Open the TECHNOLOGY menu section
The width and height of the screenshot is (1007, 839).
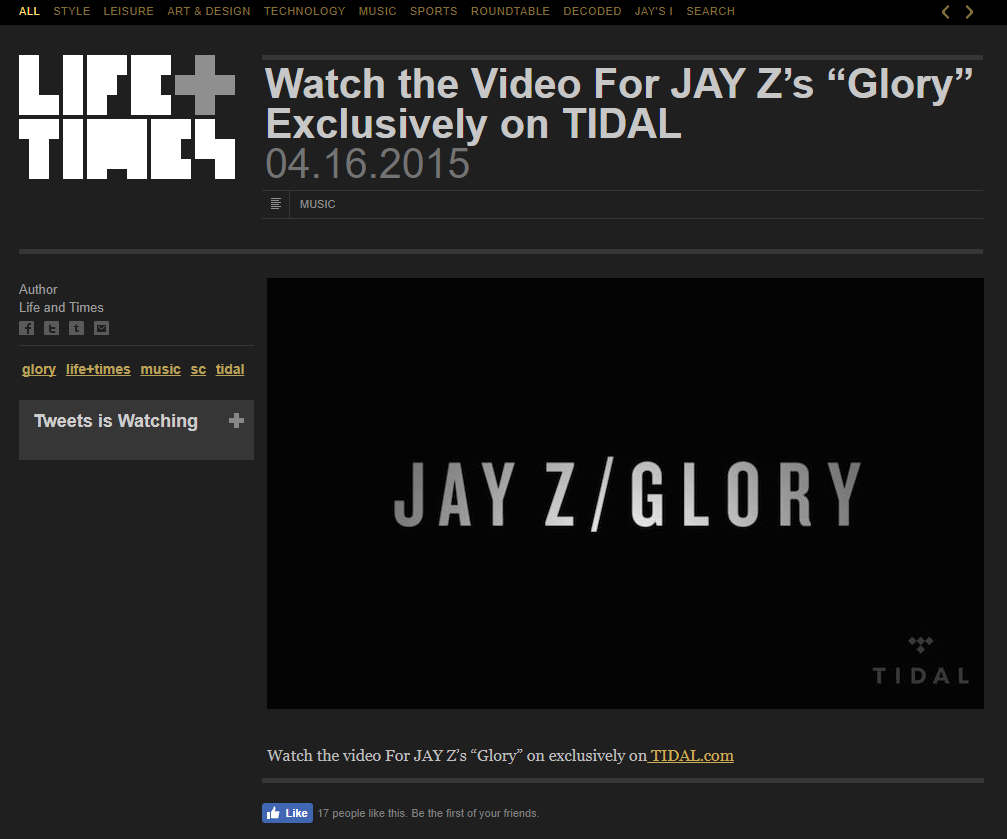tap(304, 12)
